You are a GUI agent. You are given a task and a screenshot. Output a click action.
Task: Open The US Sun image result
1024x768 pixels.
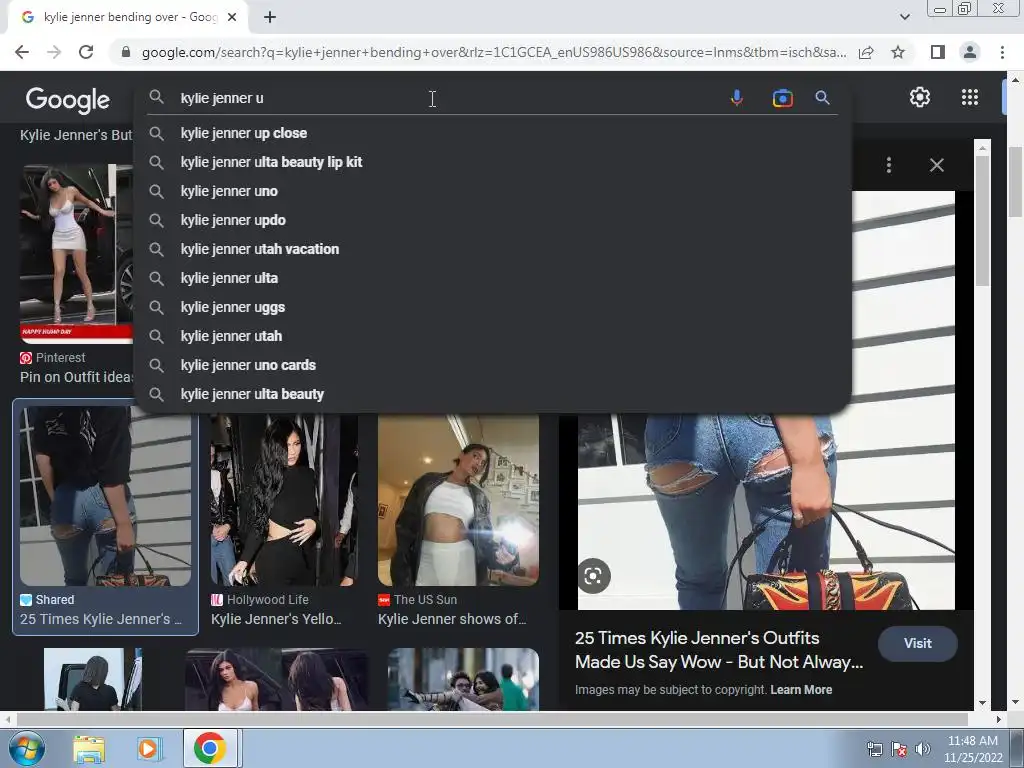pyautogui.click(x=458, y=500)
